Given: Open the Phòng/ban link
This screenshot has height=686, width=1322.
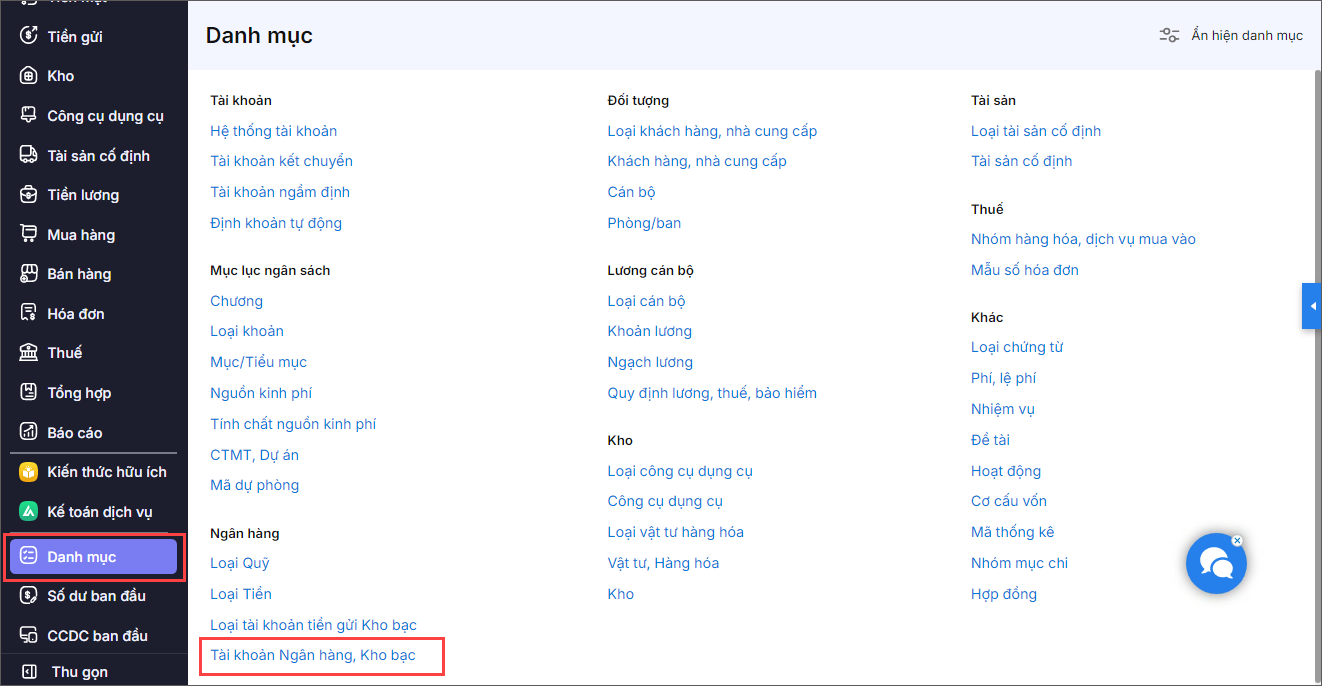Looking at the screenshot, I should 644,223.
